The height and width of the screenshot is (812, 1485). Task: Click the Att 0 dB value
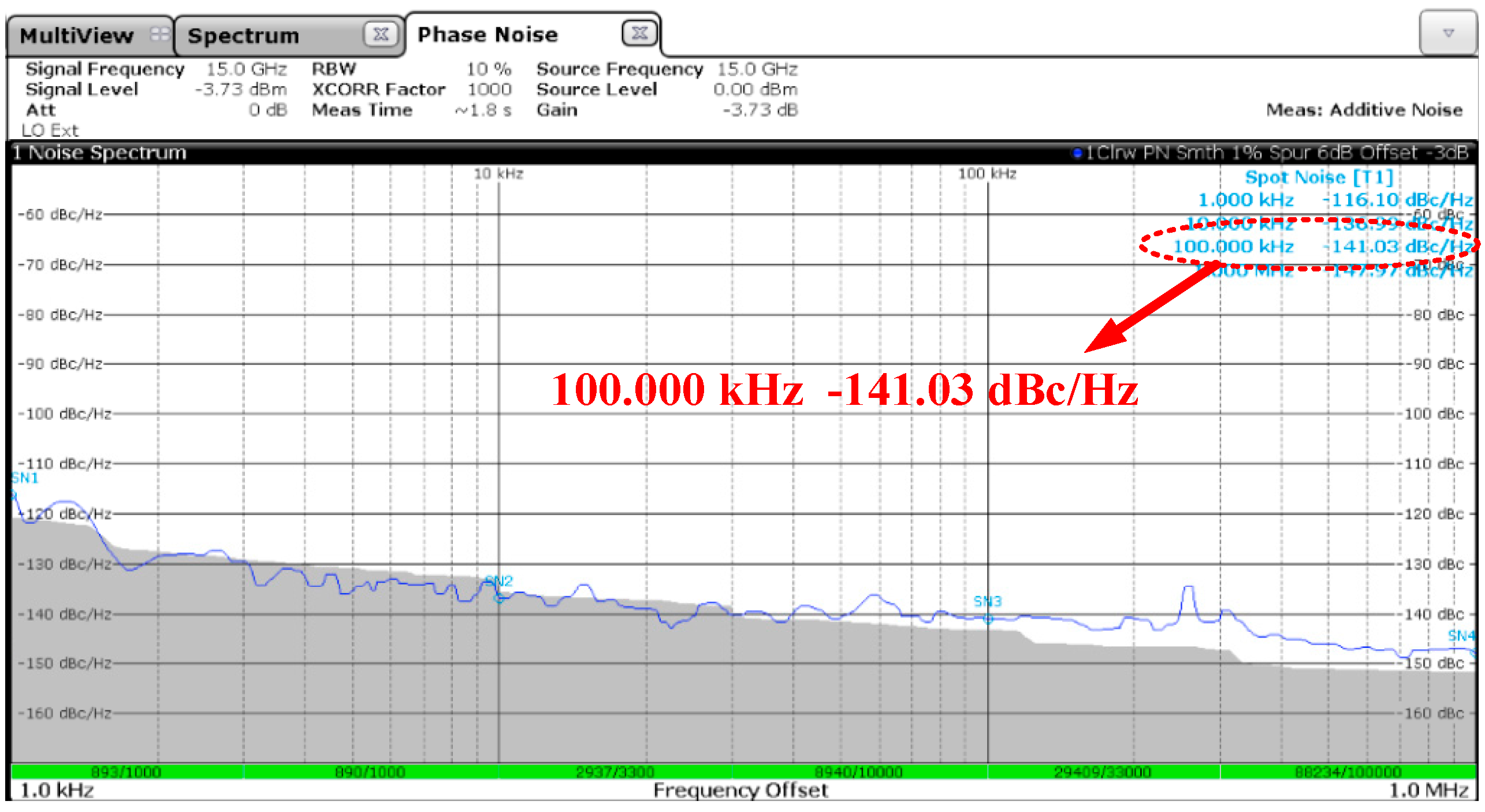tap(268, 110)
